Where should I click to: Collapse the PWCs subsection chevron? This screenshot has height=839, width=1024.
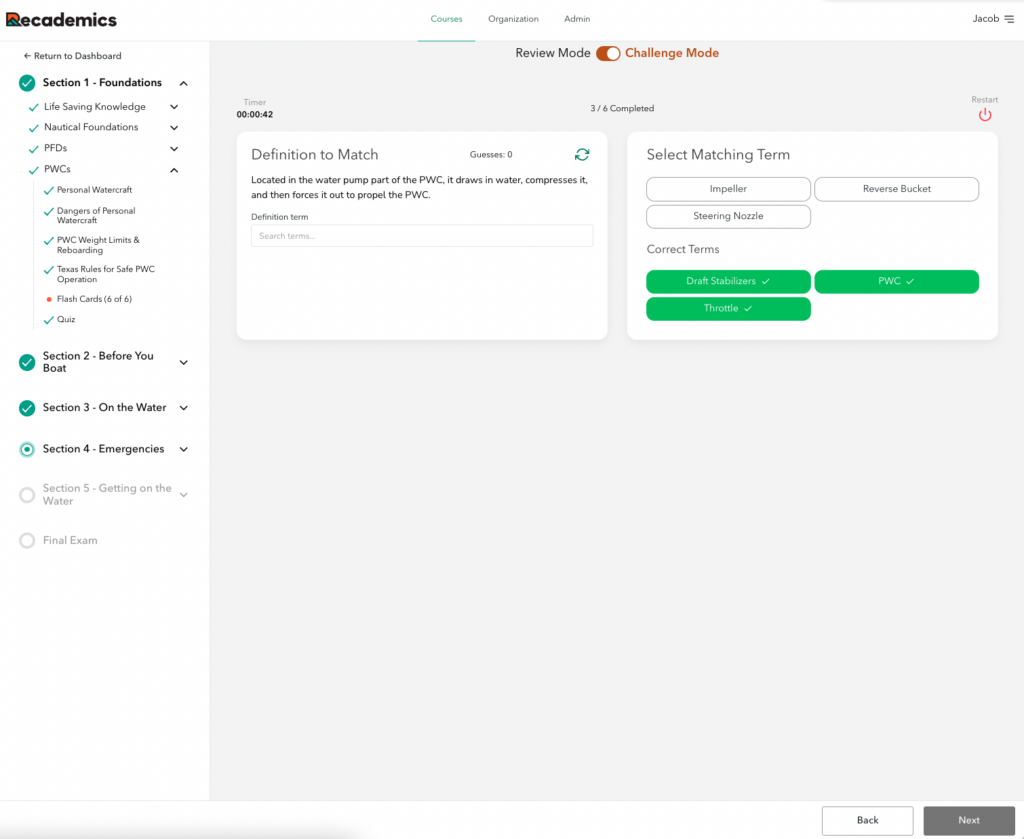click(174, 170)
